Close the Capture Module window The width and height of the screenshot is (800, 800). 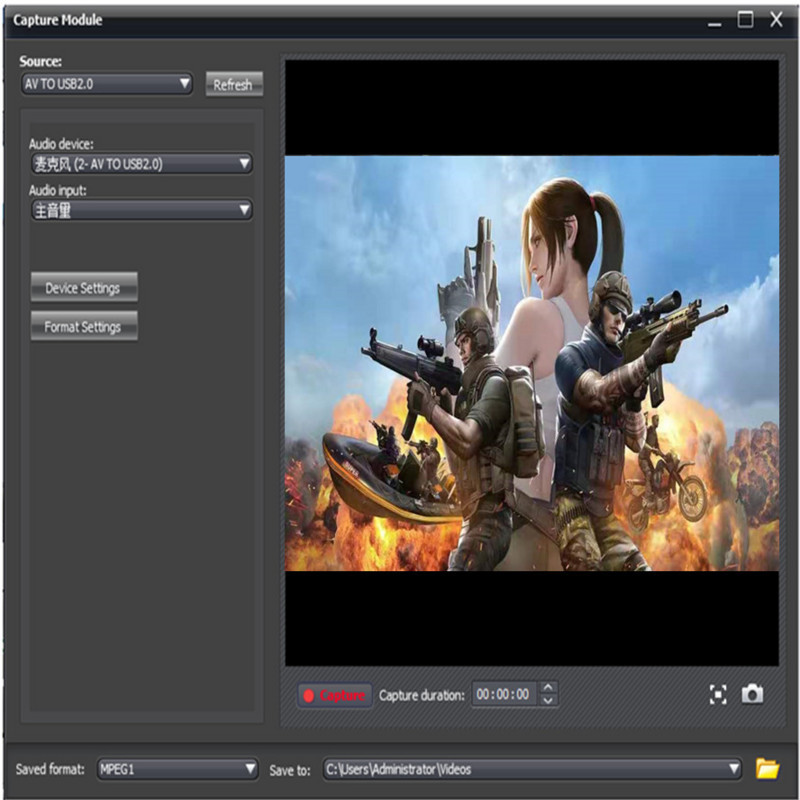coord(776,20)
